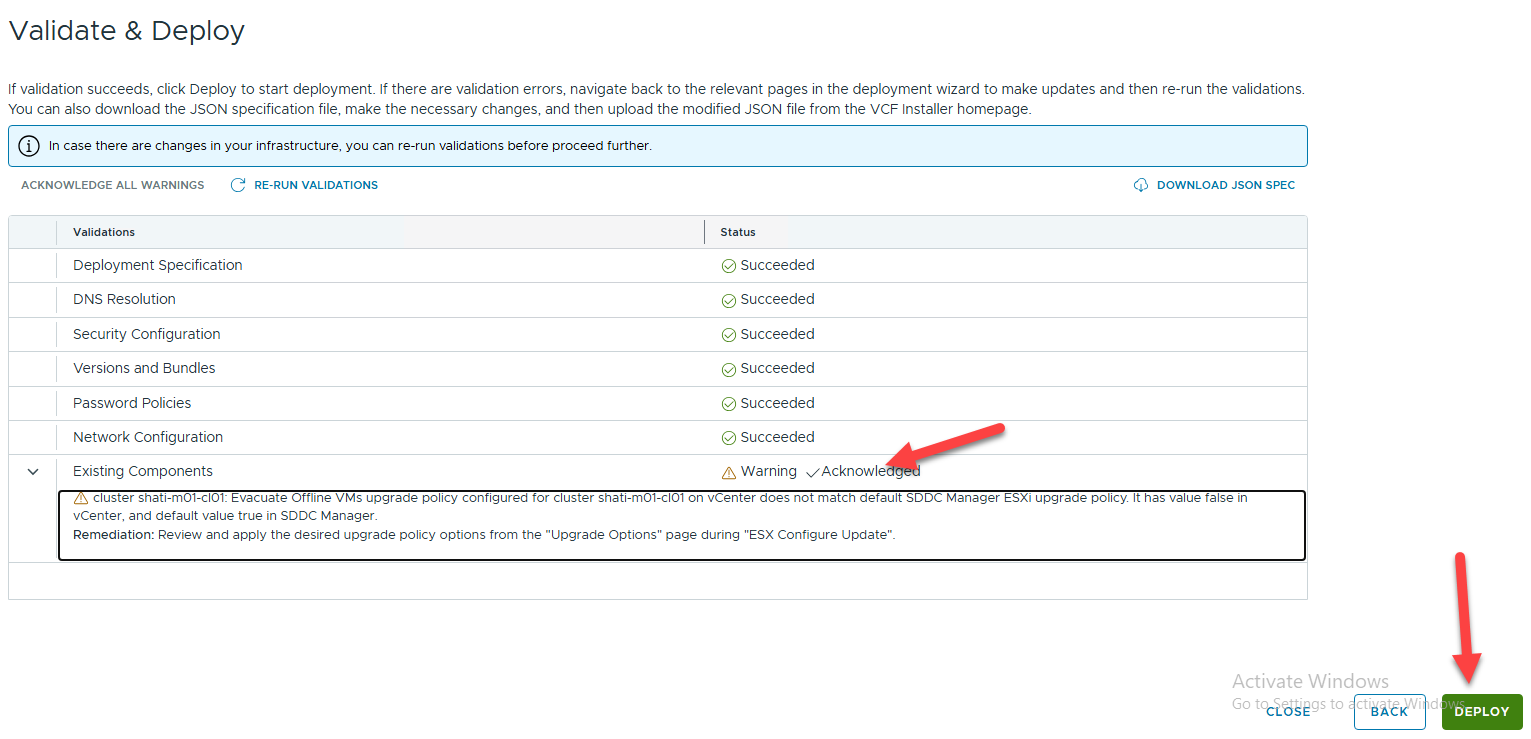
Task: Click the info icon in the blue banner
Action: (29, 146)
